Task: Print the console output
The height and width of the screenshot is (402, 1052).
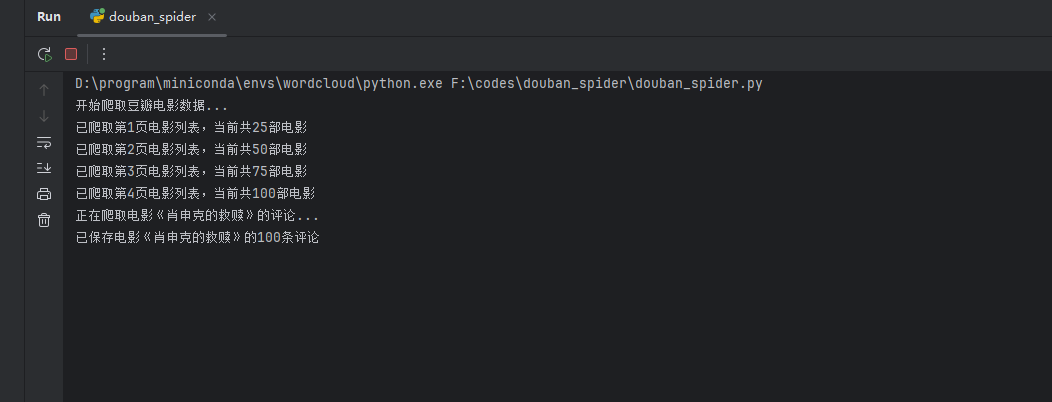Action: point(44,194)
